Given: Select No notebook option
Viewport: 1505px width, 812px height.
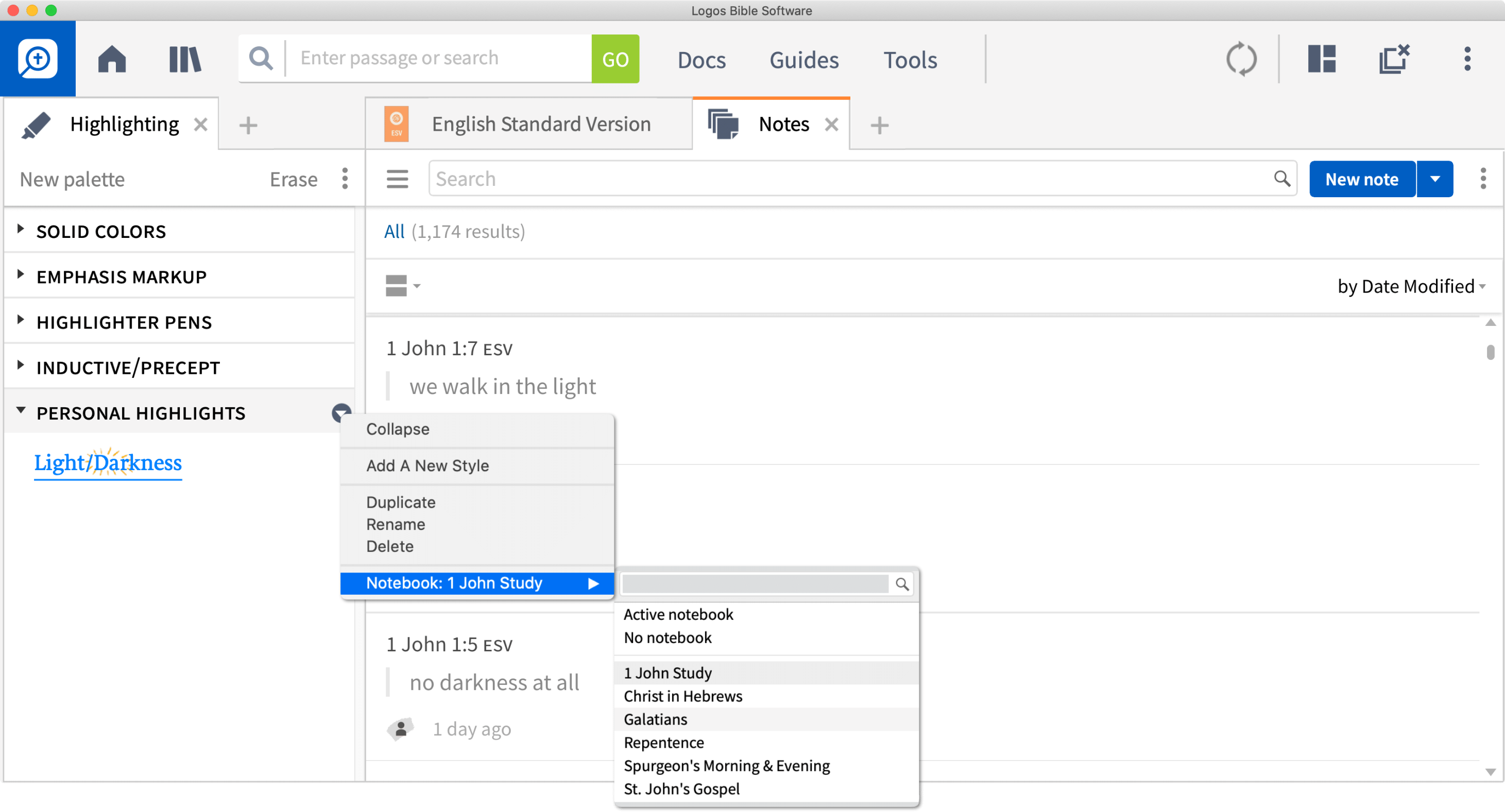Looking at the screenshot, I should point(667,638).
